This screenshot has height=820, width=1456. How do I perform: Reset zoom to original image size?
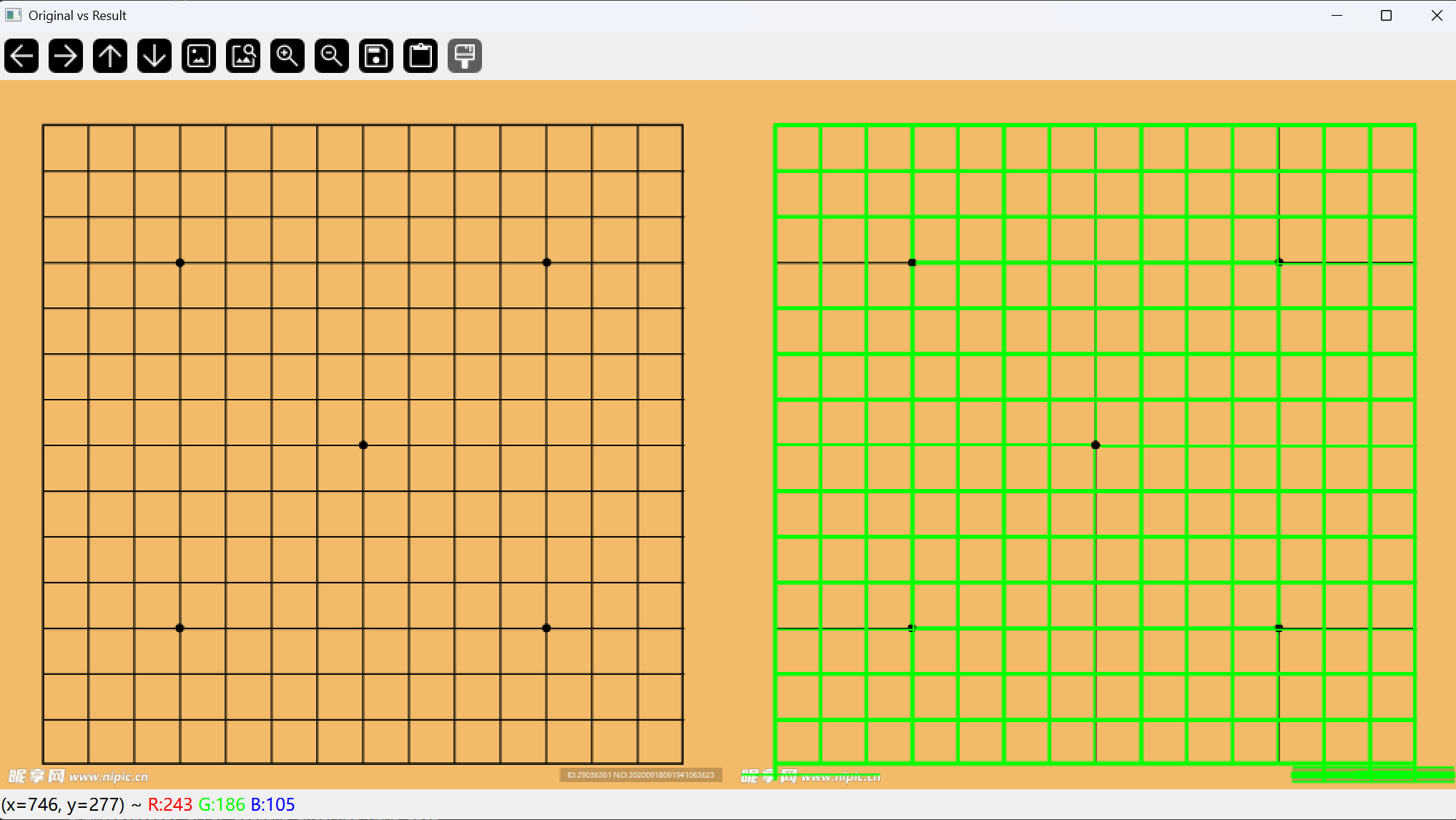pos(199,56)
